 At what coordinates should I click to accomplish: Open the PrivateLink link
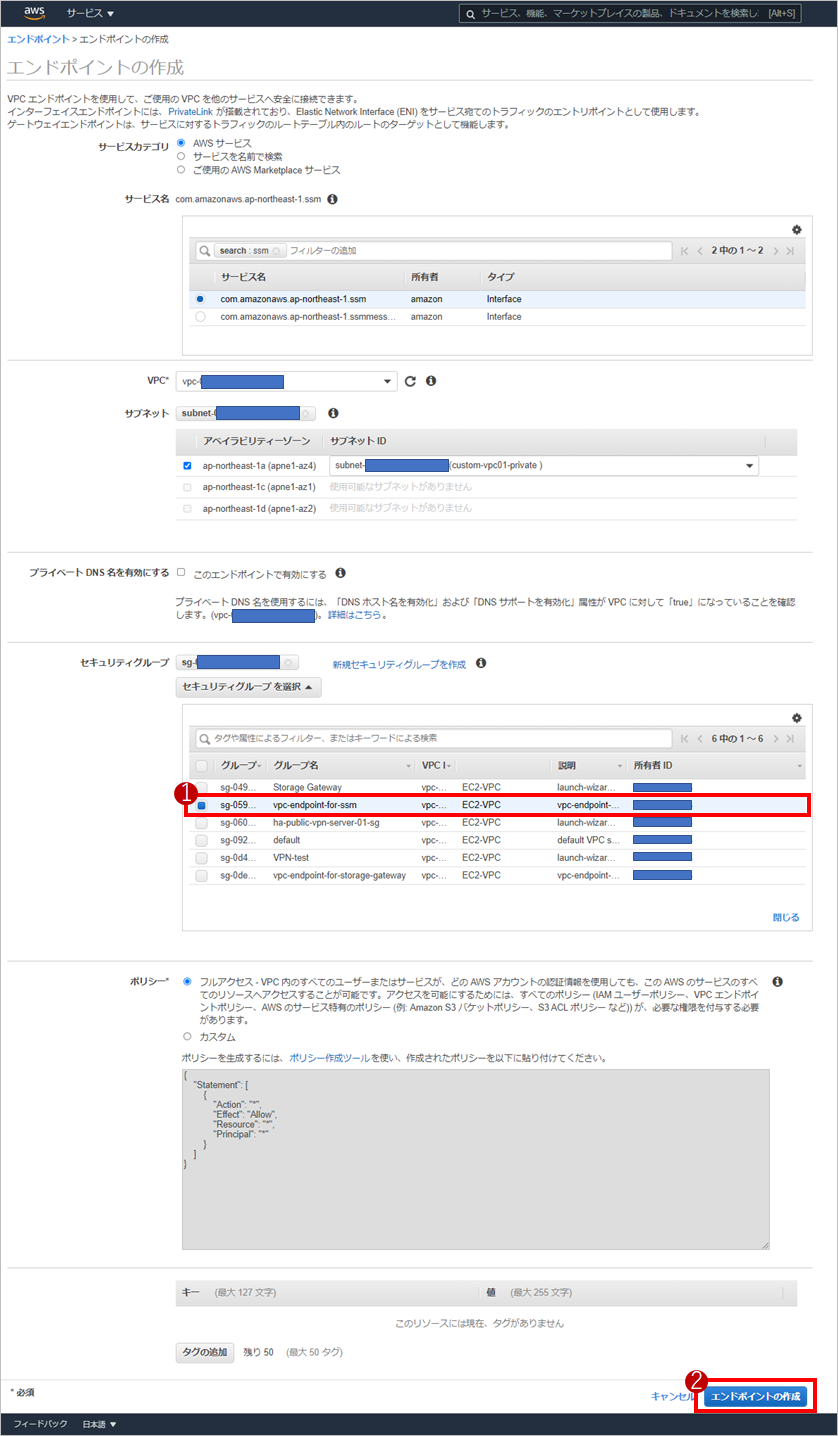tap(190, 112)
